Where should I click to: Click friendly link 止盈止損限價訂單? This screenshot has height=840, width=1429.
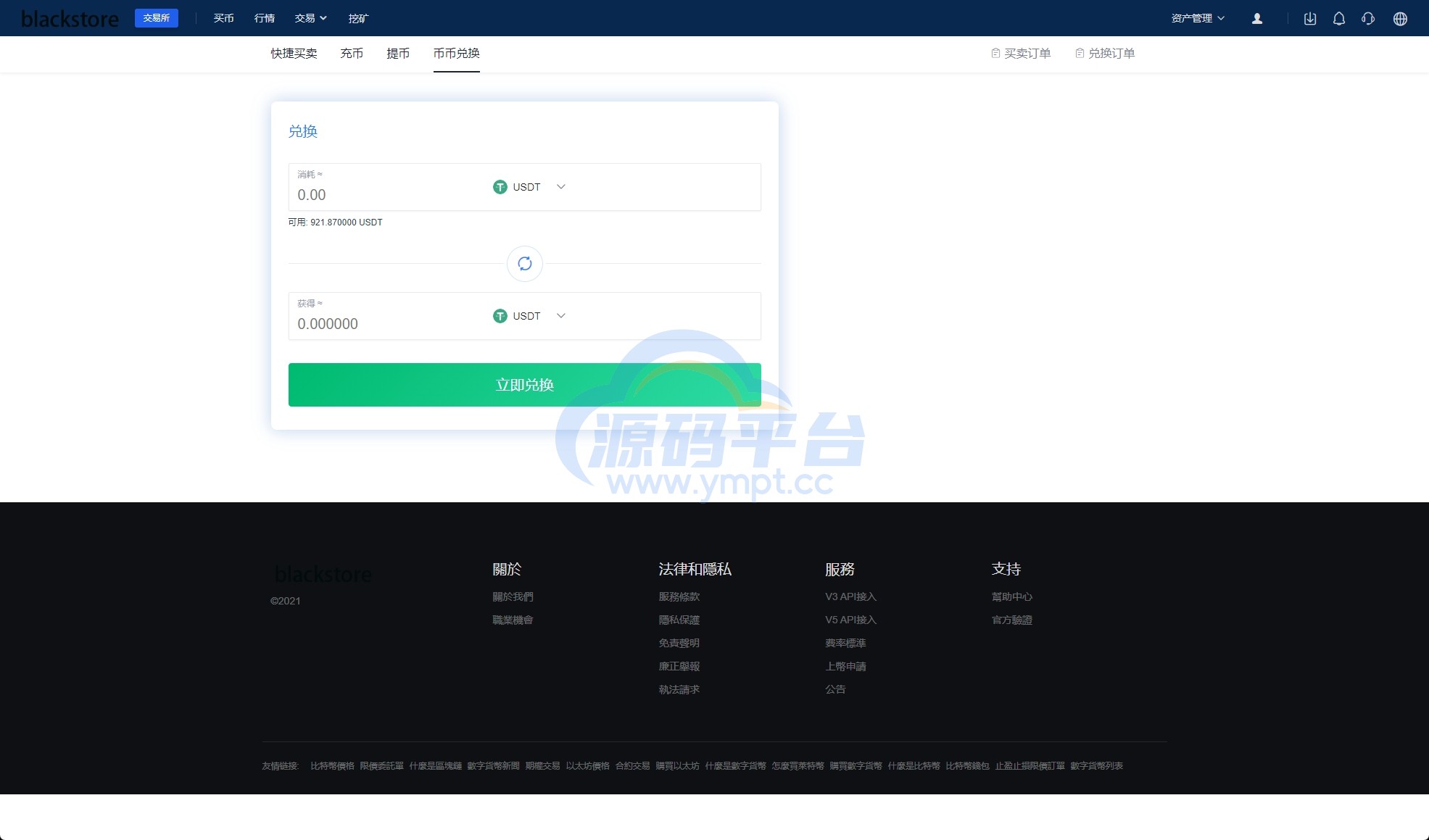click(1030, 766)
